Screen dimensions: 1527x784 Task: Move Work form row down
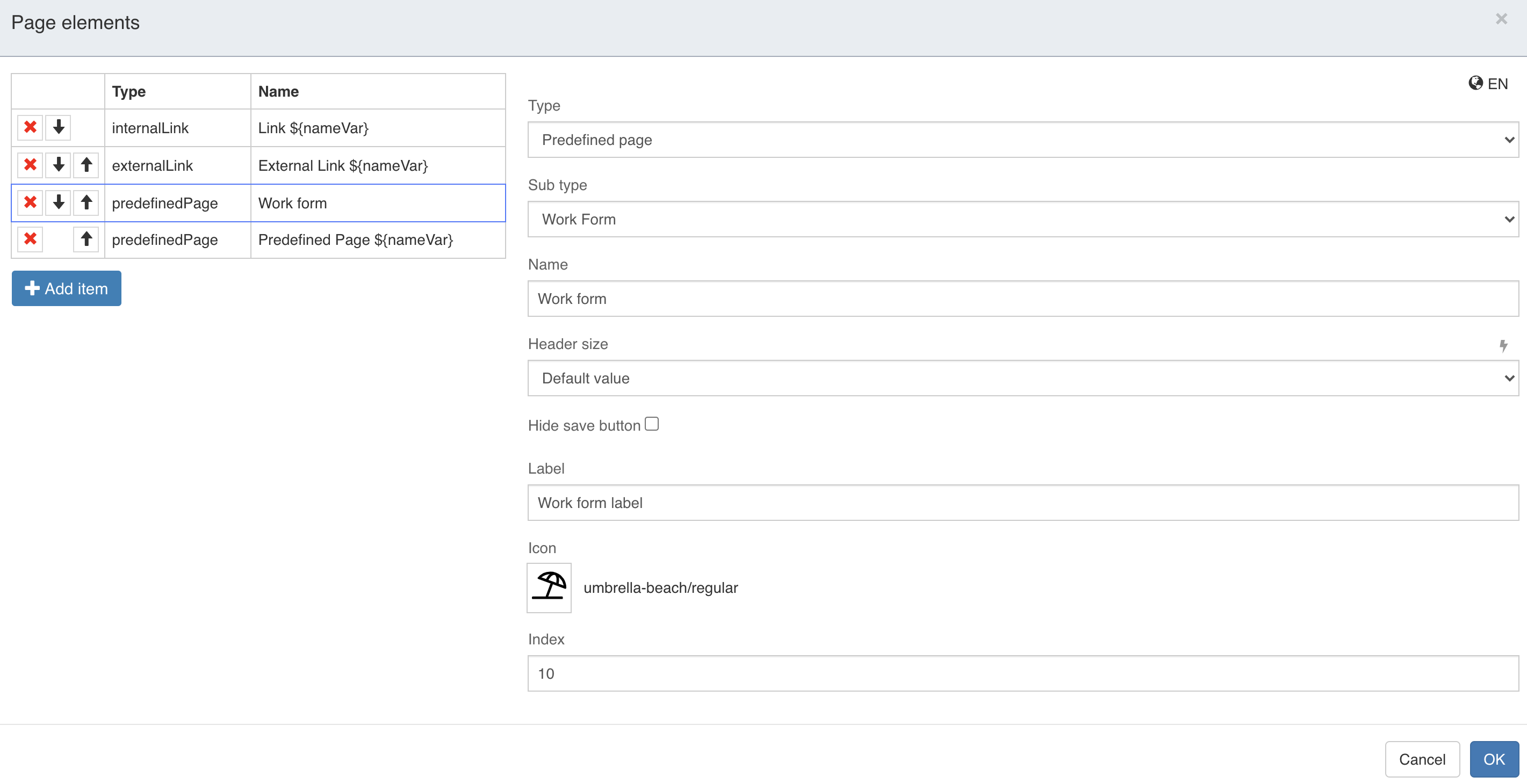point(58,202)
